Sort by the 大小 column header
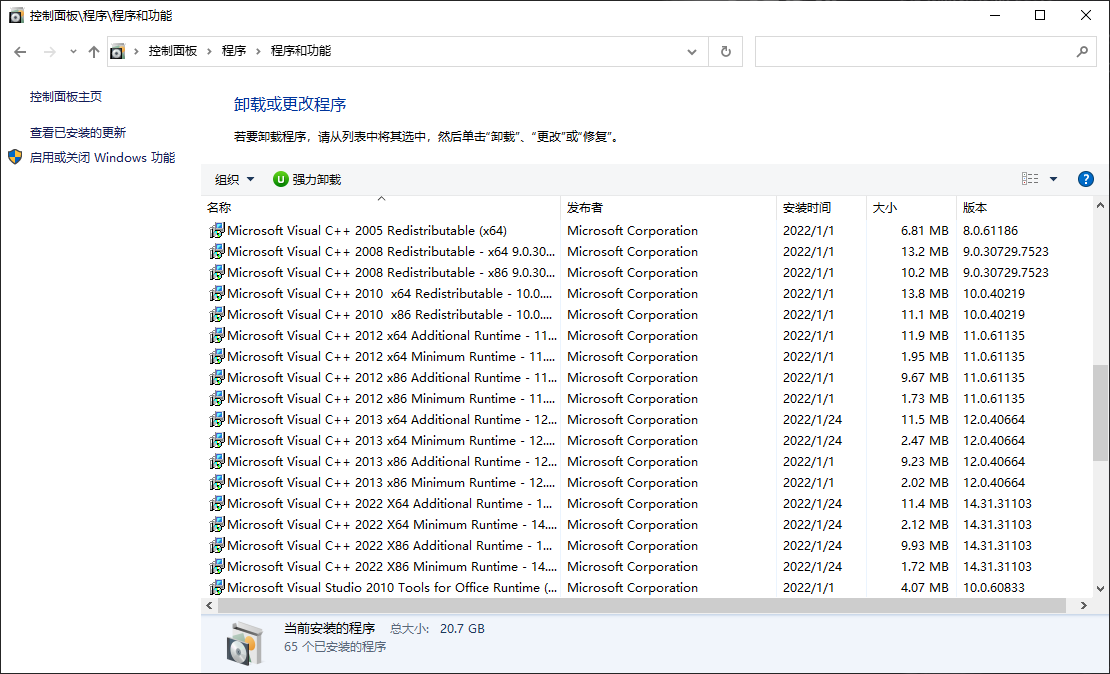 coord(911,207)
